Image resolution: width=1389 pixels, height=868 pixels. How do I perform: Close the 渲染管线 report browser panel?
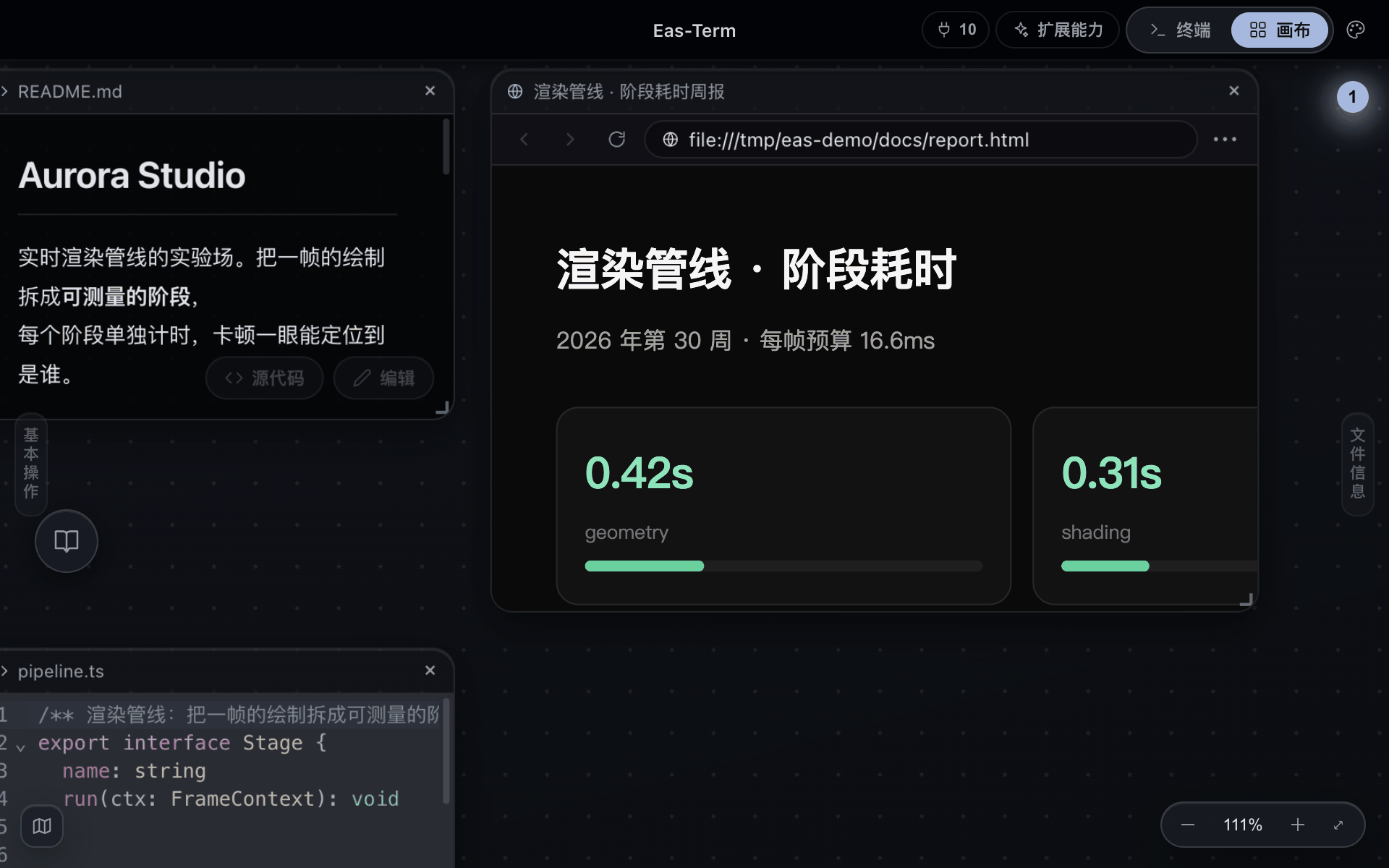[1234, 90]
